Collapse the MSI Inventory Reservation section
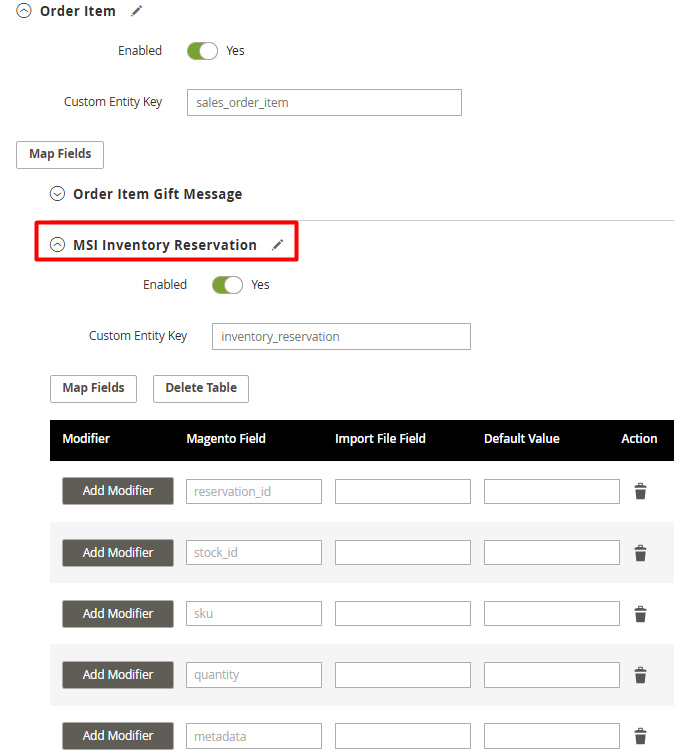The height and width of the screenshot is (752, 685). 58,245
